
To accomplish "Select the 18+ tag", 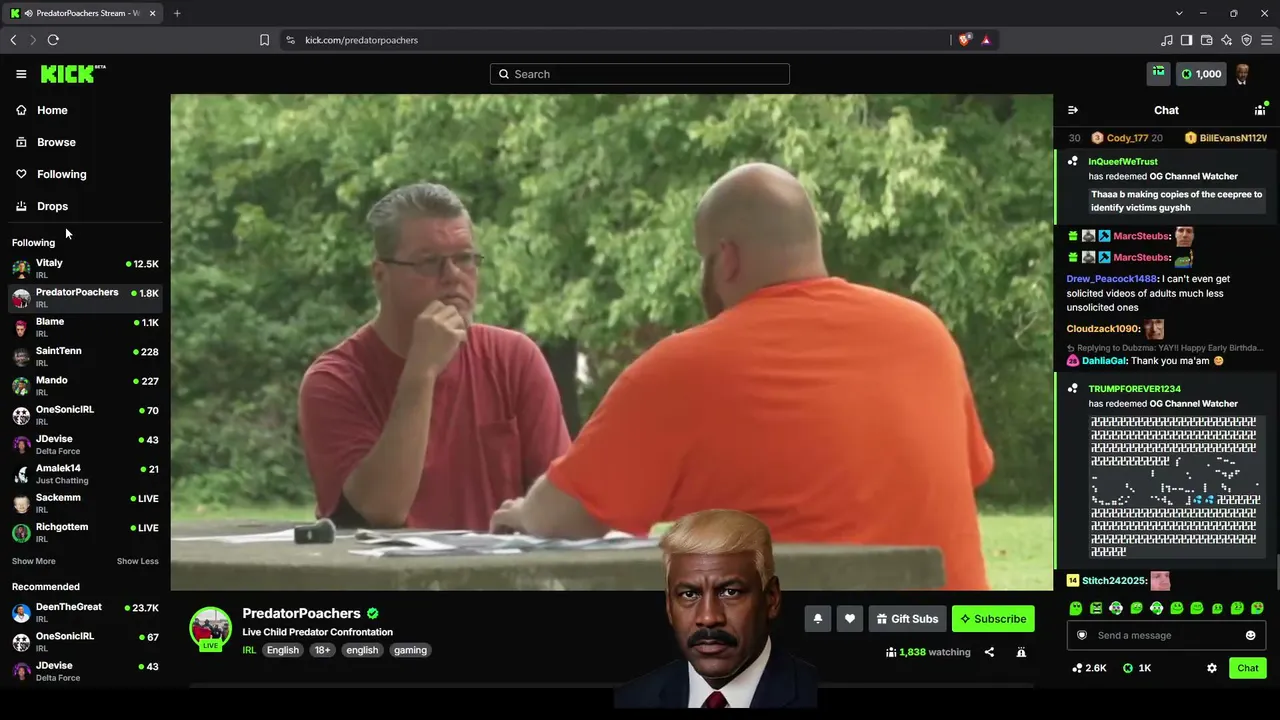I will pos(322,650).
